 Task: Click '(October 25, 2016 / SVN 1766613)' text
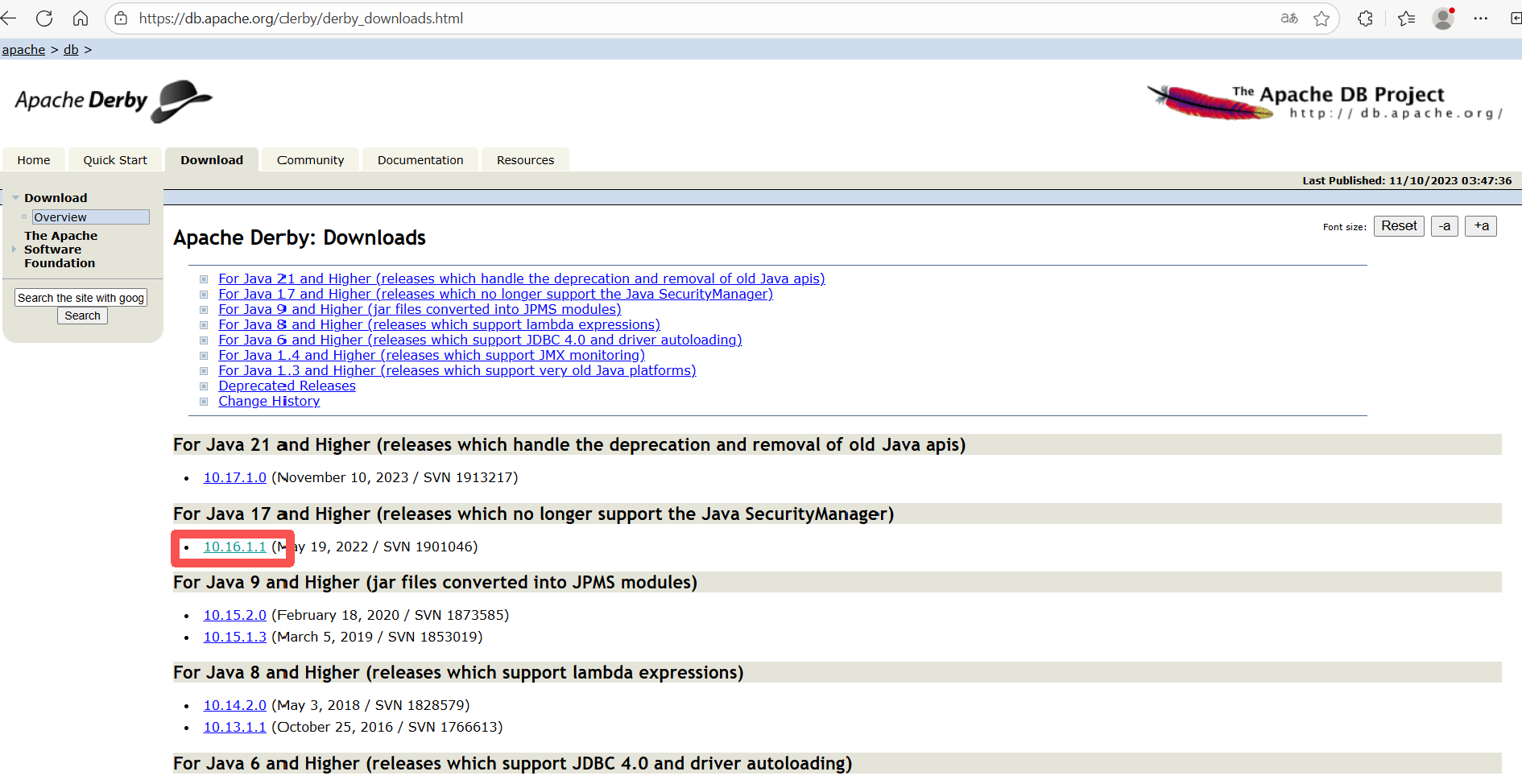tap(387, 727)
